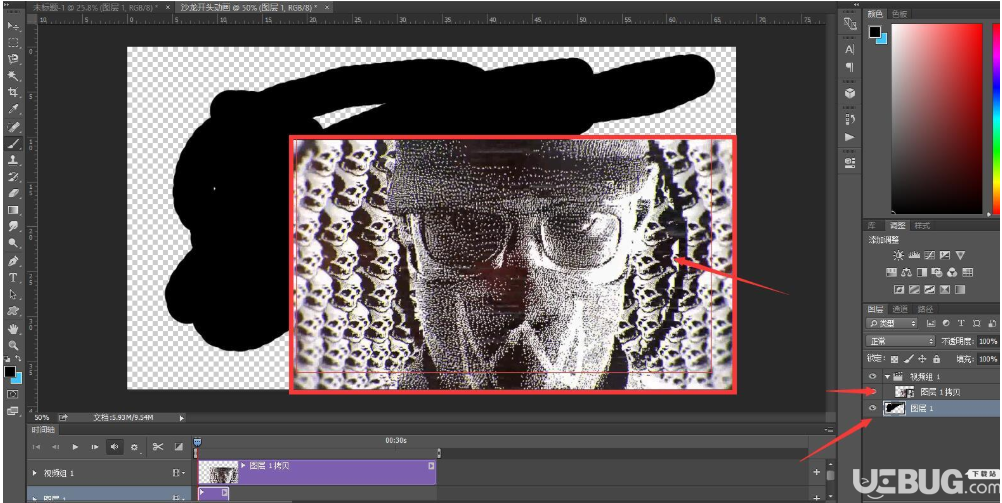Select the Magic Wand tool
Viewport: 1002px width, 503px height.
tap(13, 76)
